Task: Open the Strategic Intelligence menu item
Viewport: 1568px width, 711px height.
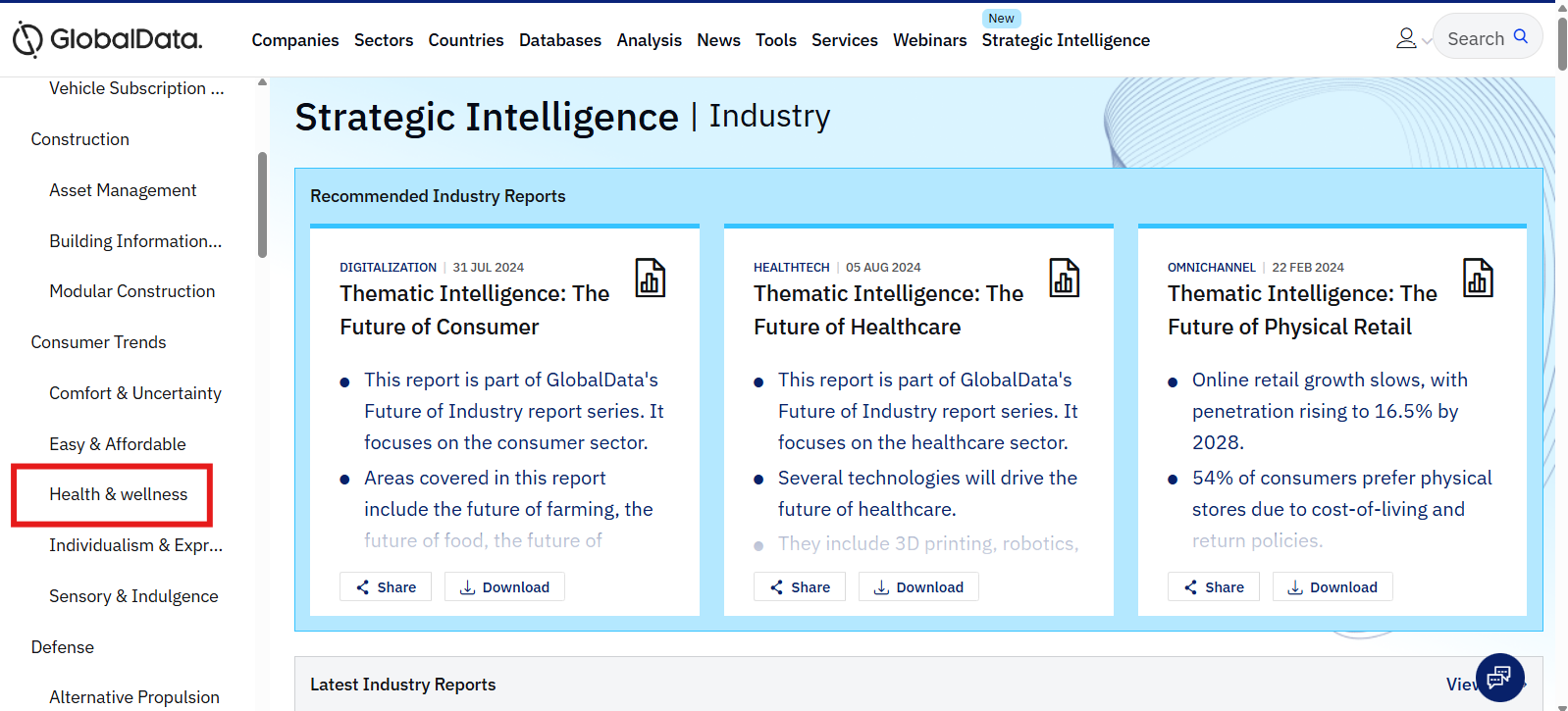Action: coord(1066,40)
